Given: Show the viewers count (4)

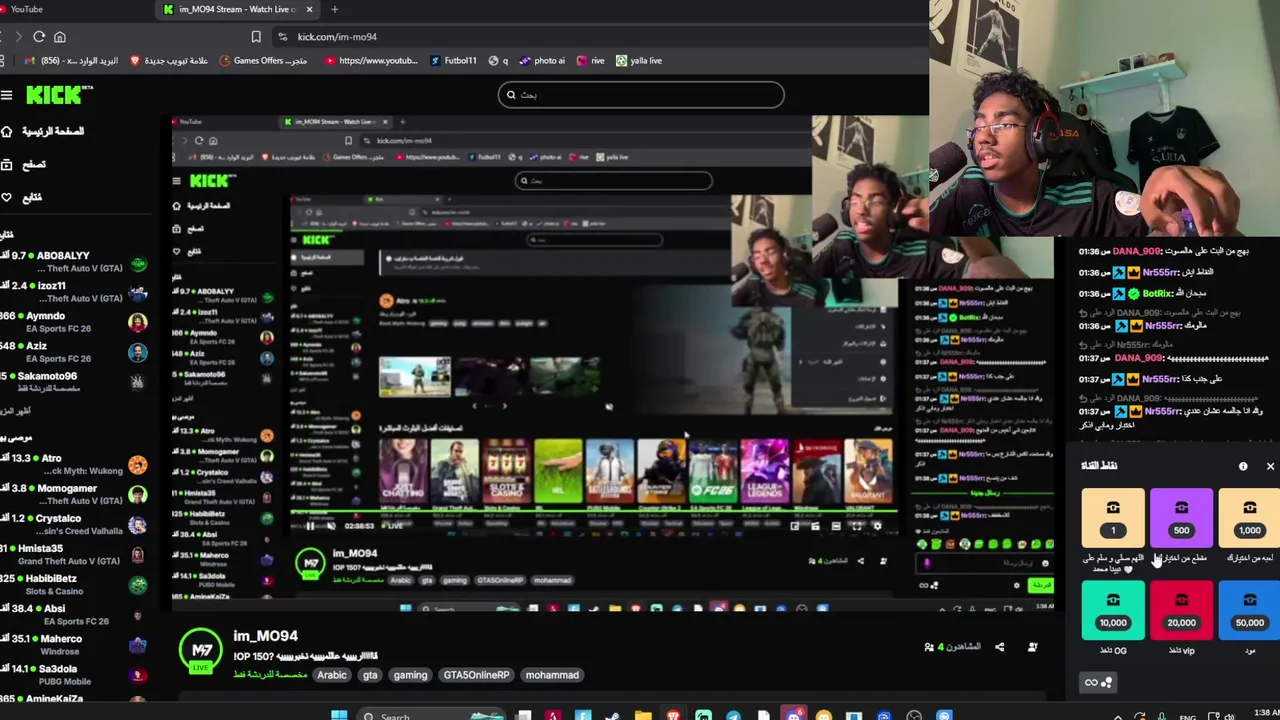Looking at the screenshot, I should (954, 647).
